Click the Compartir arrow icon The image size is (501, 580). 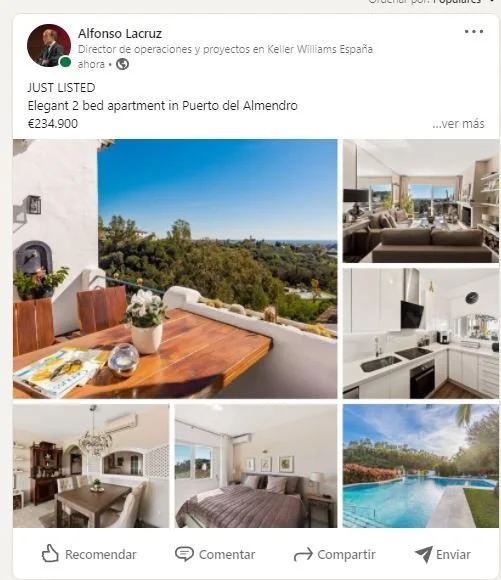303,555
